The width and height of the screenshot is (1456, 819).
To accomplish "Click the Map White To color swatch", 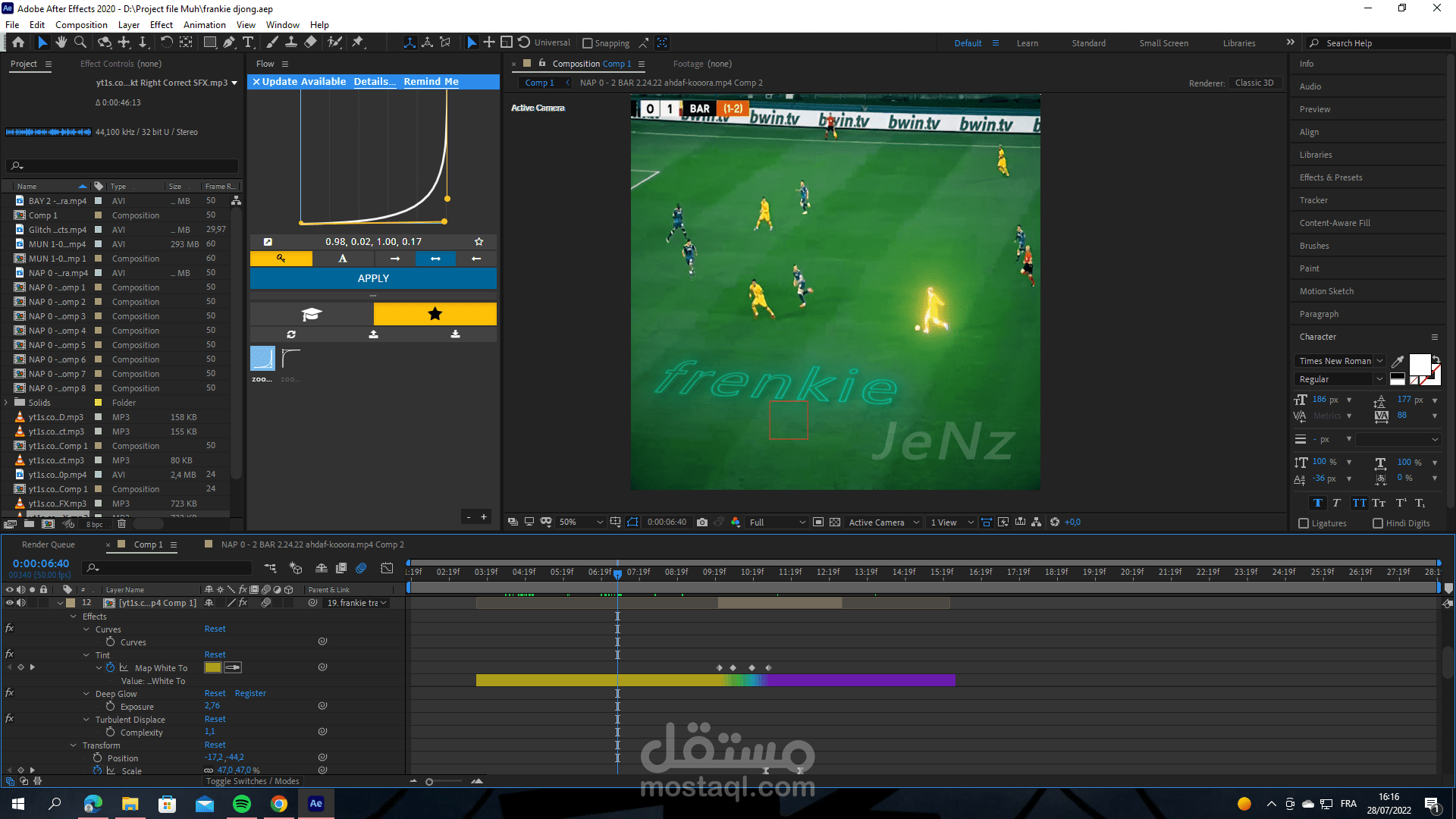I will (x=212, y=668).
